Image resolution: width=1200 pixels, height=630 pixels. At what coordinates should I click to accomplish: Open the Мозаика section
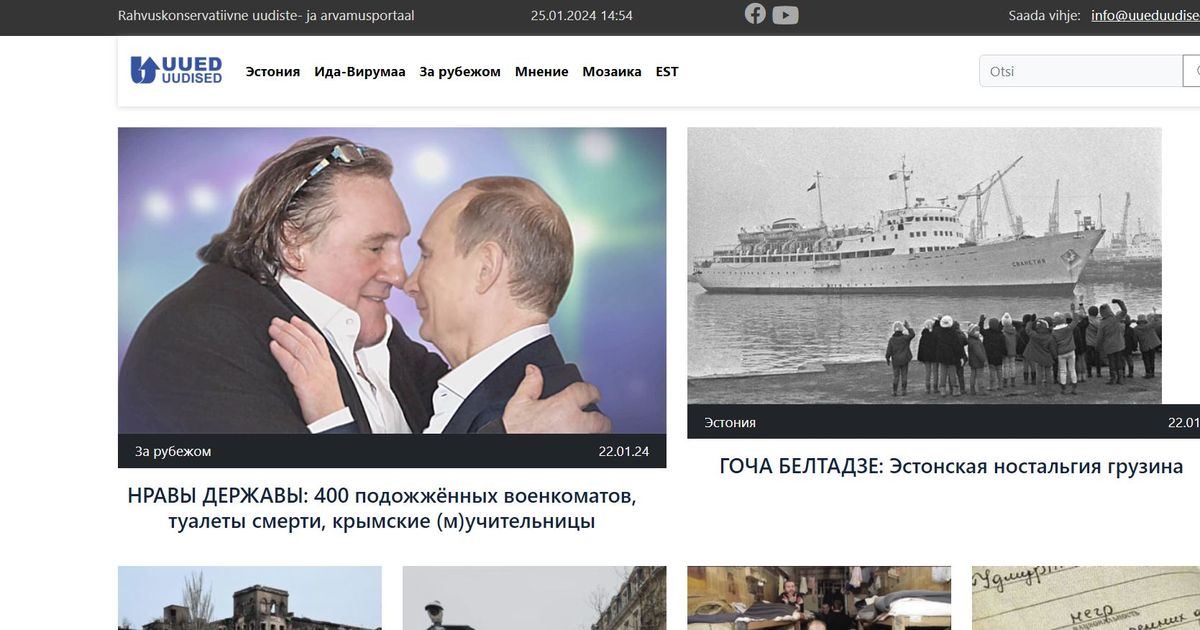pyautogui.click(x=612, y=72)
